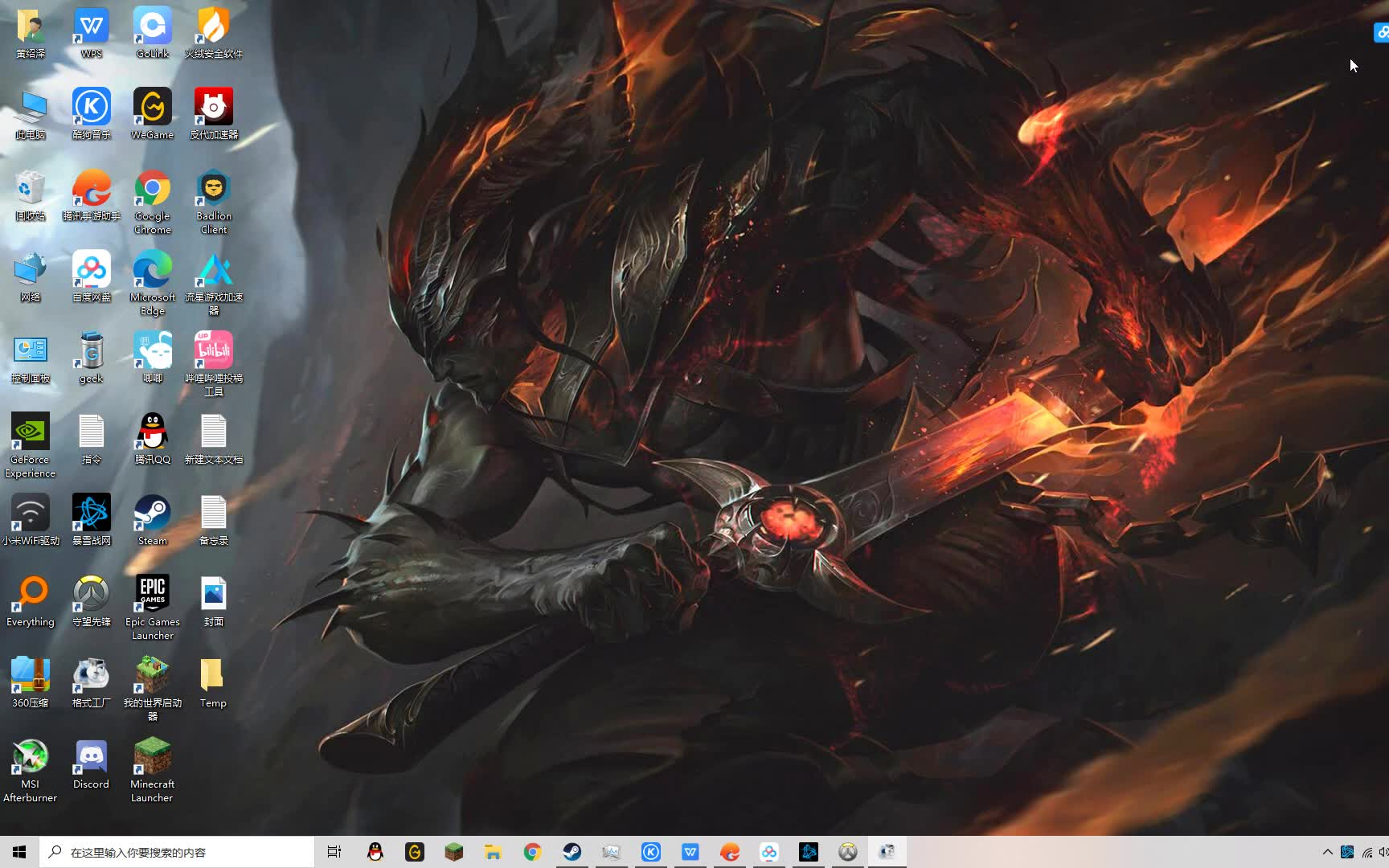The height and width of the screenshot is (868, 1389).
Task: Launch Minecraft Launcher desktop shortcut
Action: point(153,770)
